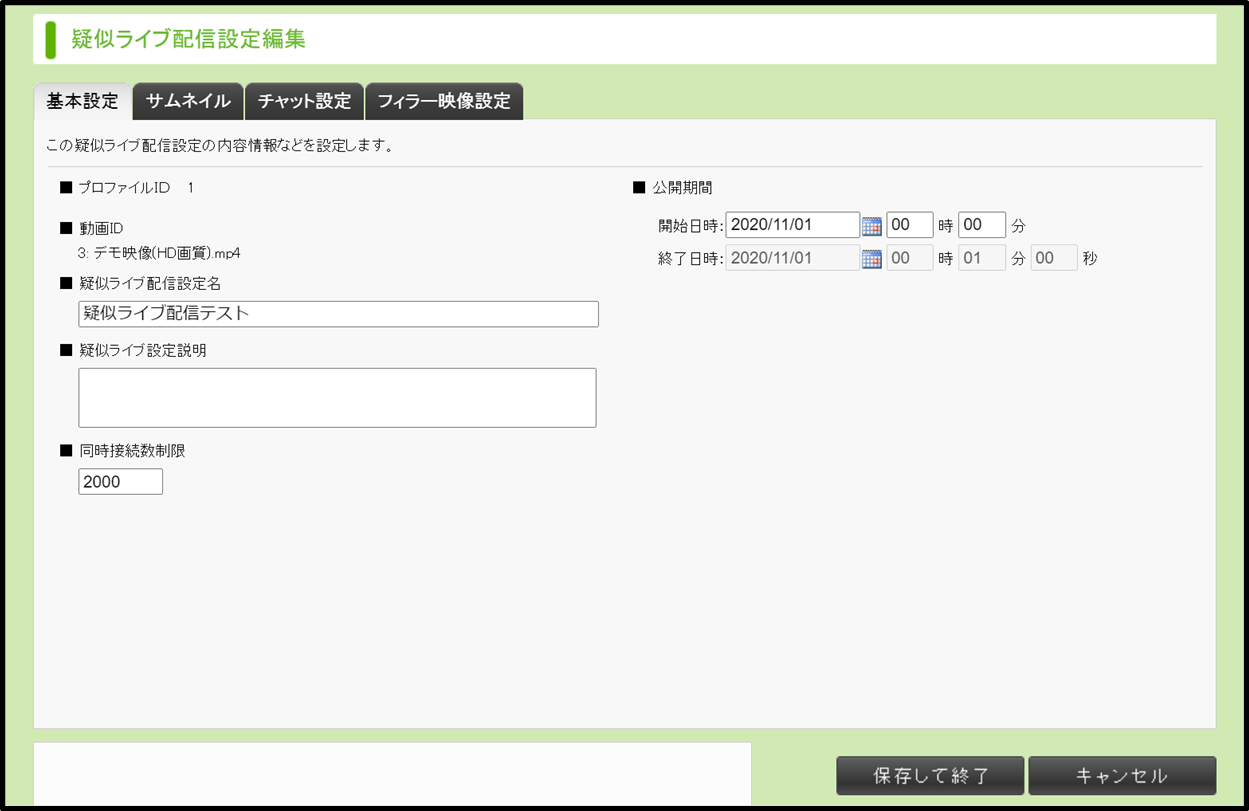Click the 動画ID label
Image resolution: width=1249 pixels, height=811 pixels.
click(101, 229)
